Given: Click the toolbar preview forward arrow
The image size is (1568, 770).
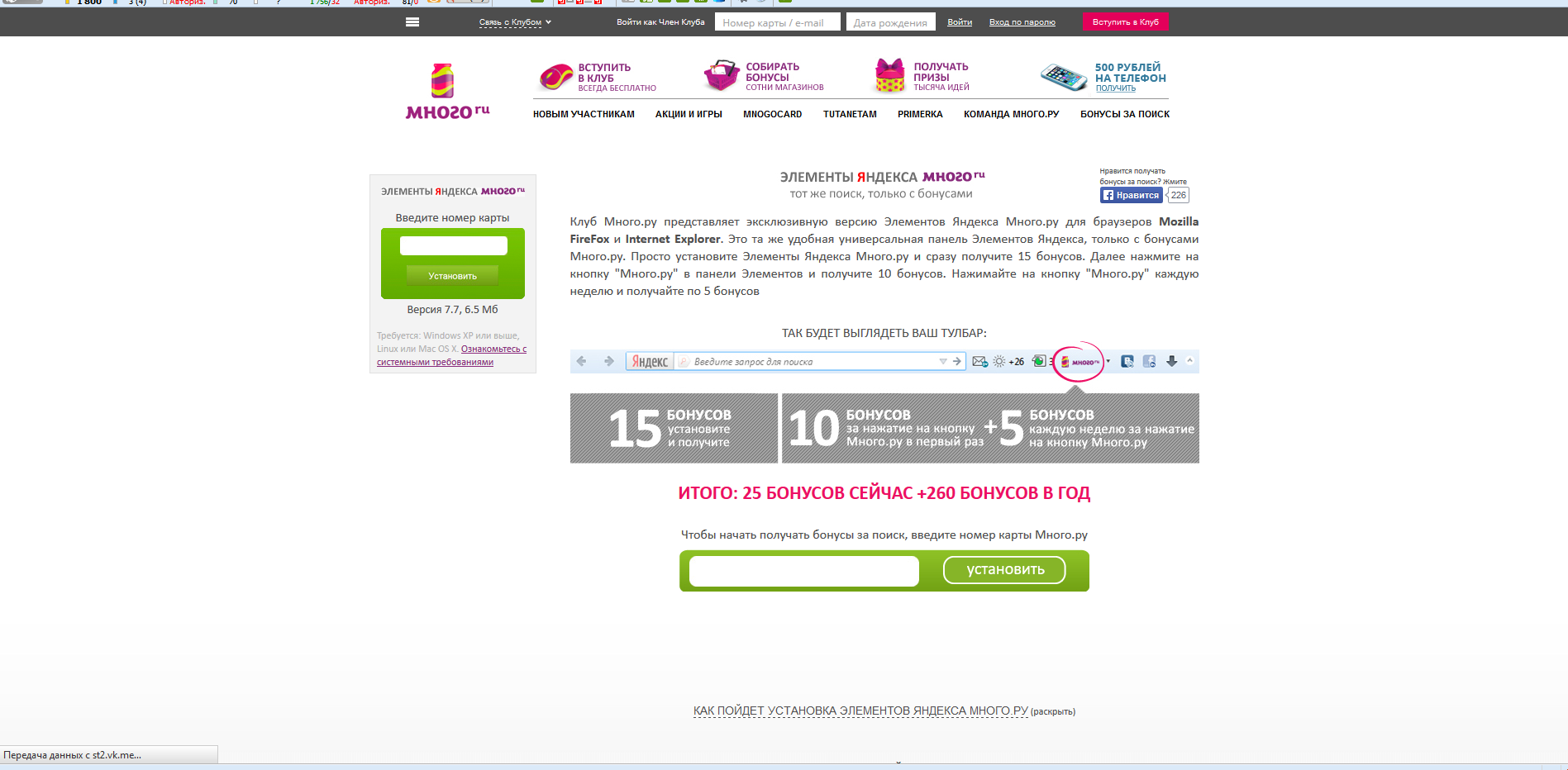Looking at the screenshot, I should click(x=609, y=361).
